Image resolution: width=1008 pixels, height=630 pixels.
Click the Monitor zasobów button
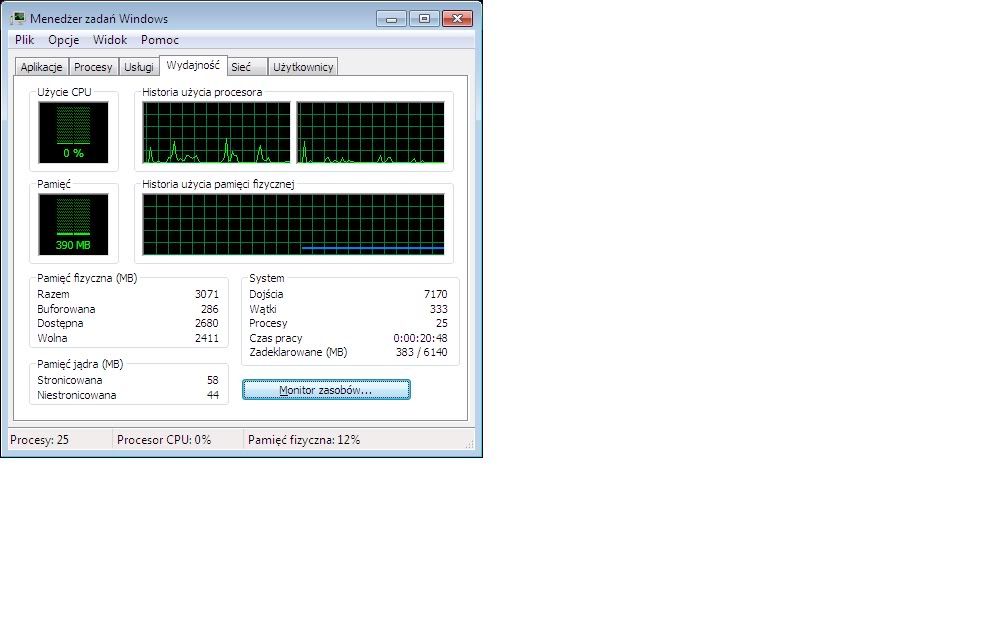click(326, 390)
